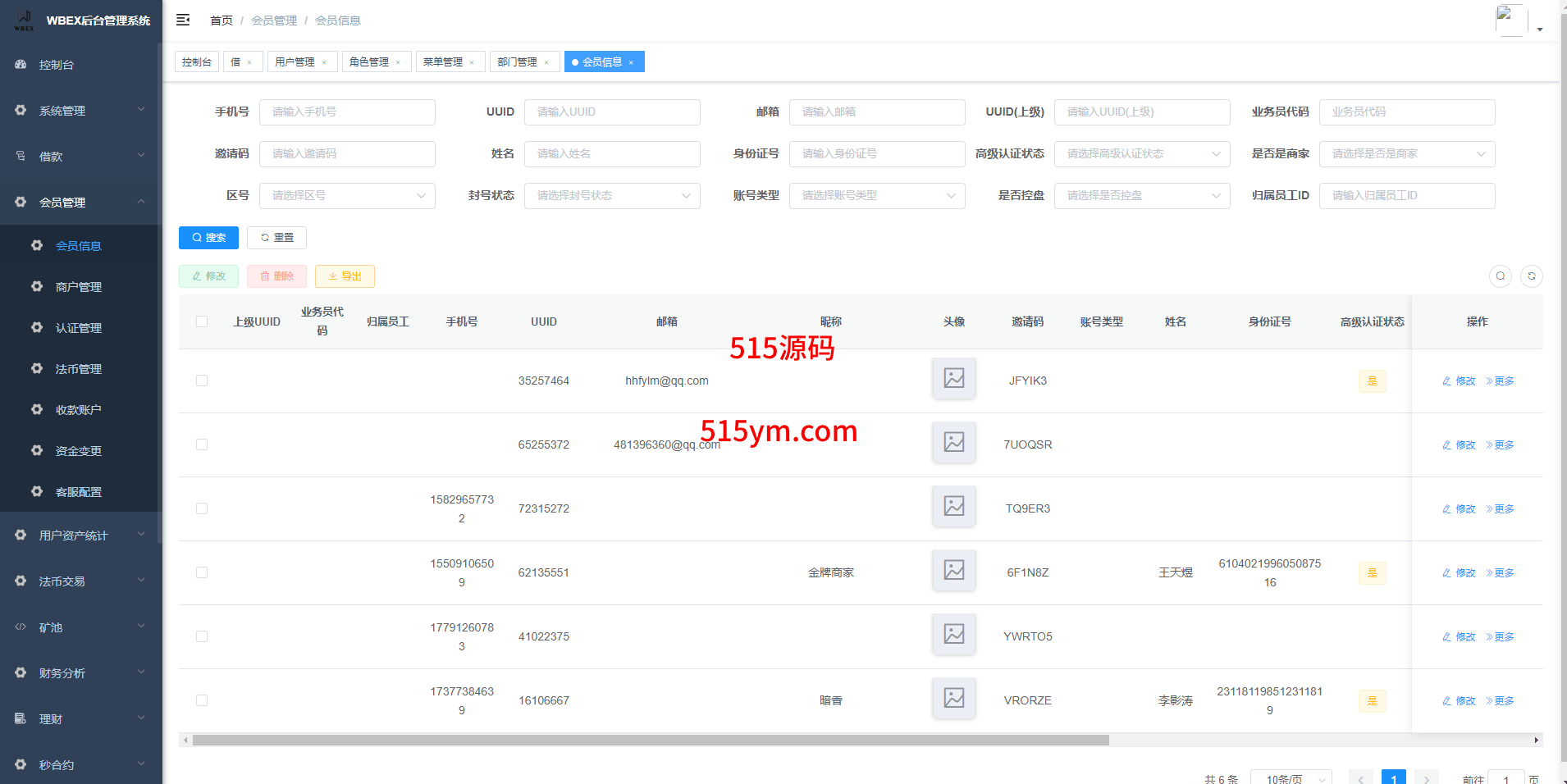Image resolution: width=1567 pixels, height=784 pixels.
Task: Click avatar placeholder for UUID 35257464
Action: 953,379
